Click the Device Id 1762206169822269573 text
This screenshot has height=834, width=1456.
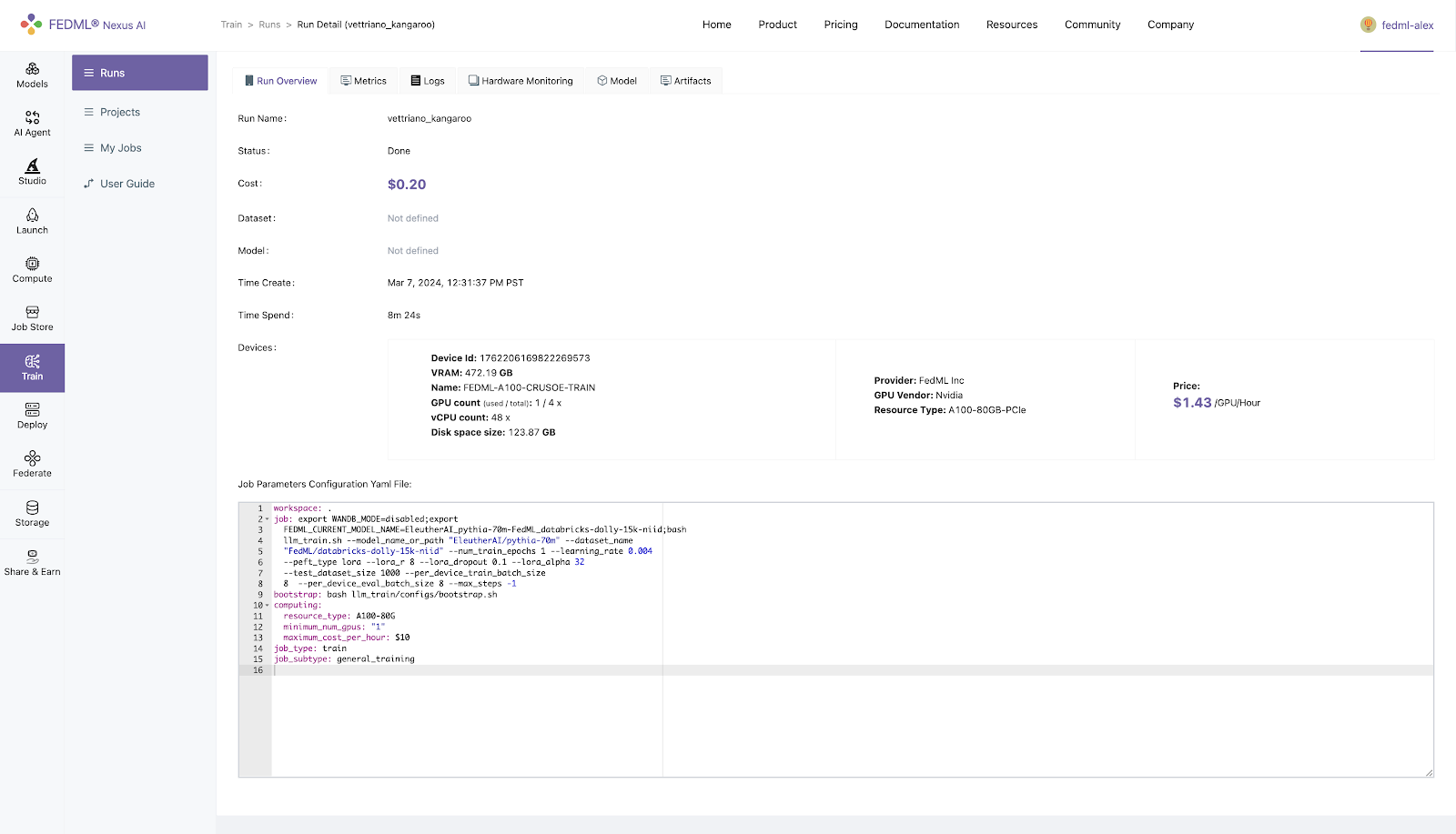[511, 358]
